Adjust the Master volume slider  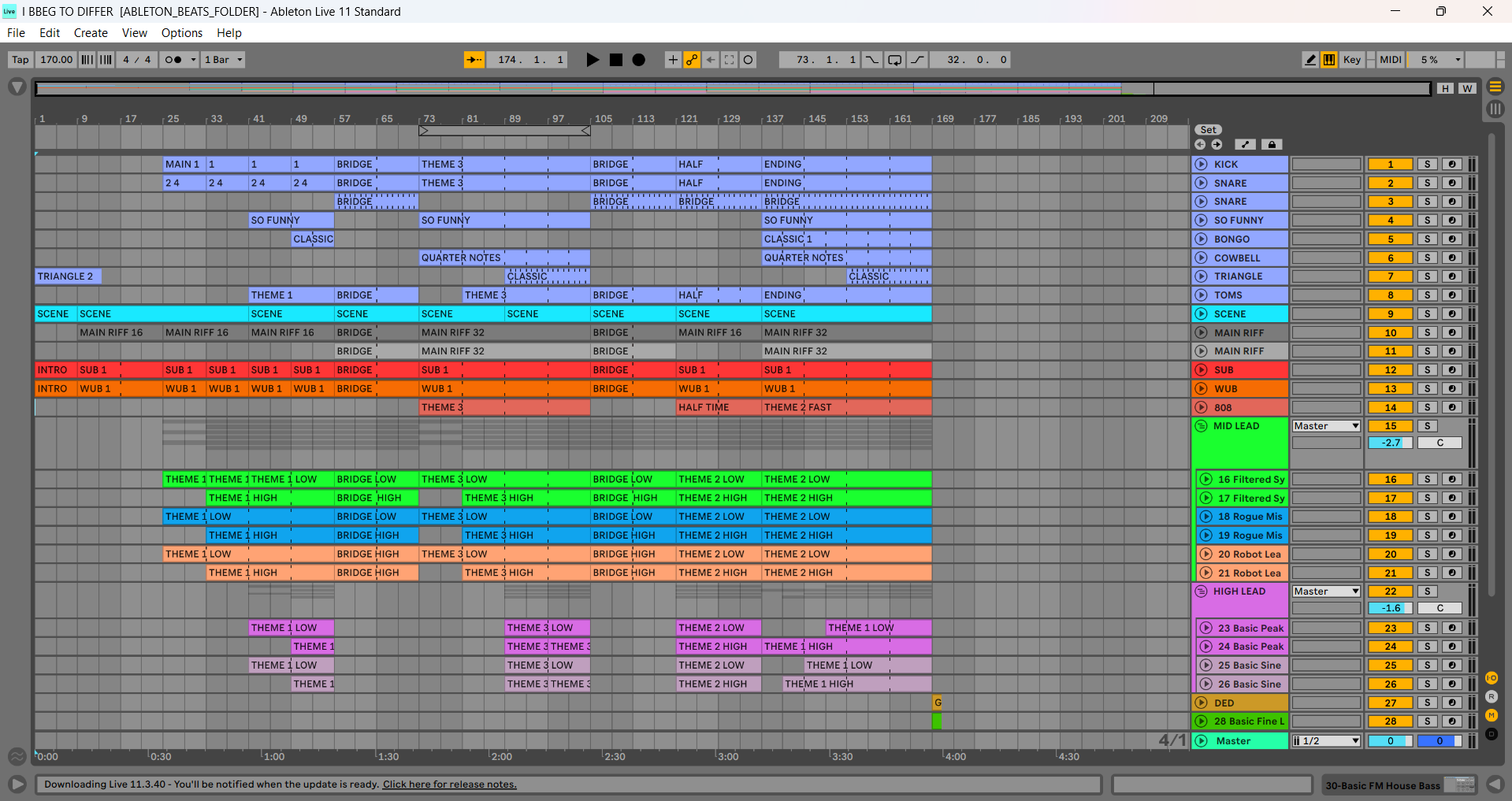click(x=1391, y=741)
